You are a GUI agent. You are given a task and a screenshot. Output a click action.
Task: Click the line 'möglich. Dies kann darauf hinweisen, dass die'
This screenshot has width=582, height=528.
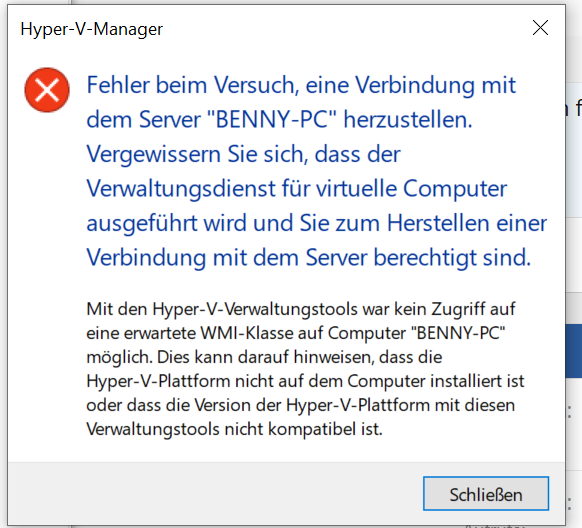pyautogui.click(x=264, y=357)
